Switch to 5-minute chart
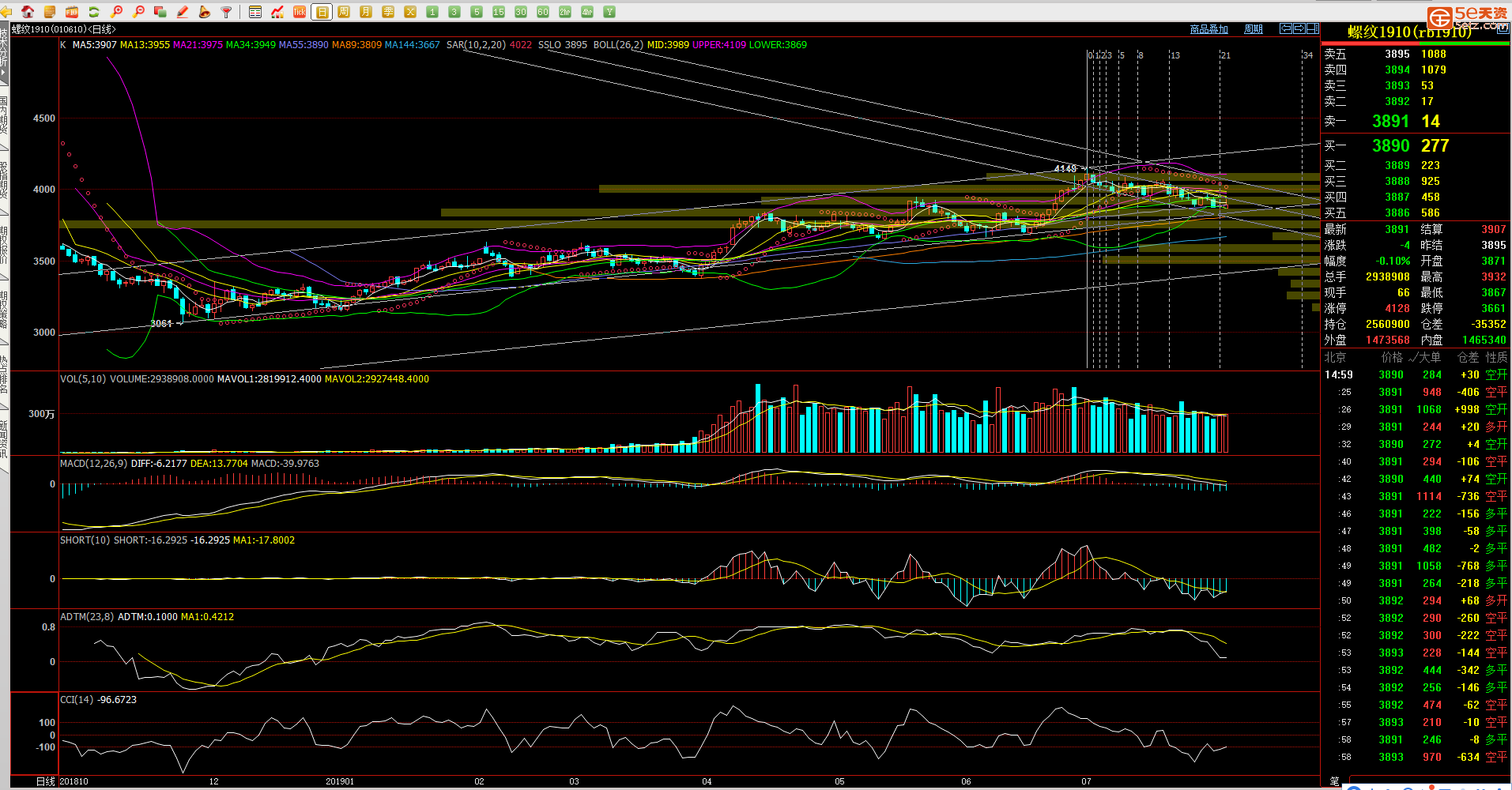Viewport: 1512px width, 790px height. (x=477, y=12)
